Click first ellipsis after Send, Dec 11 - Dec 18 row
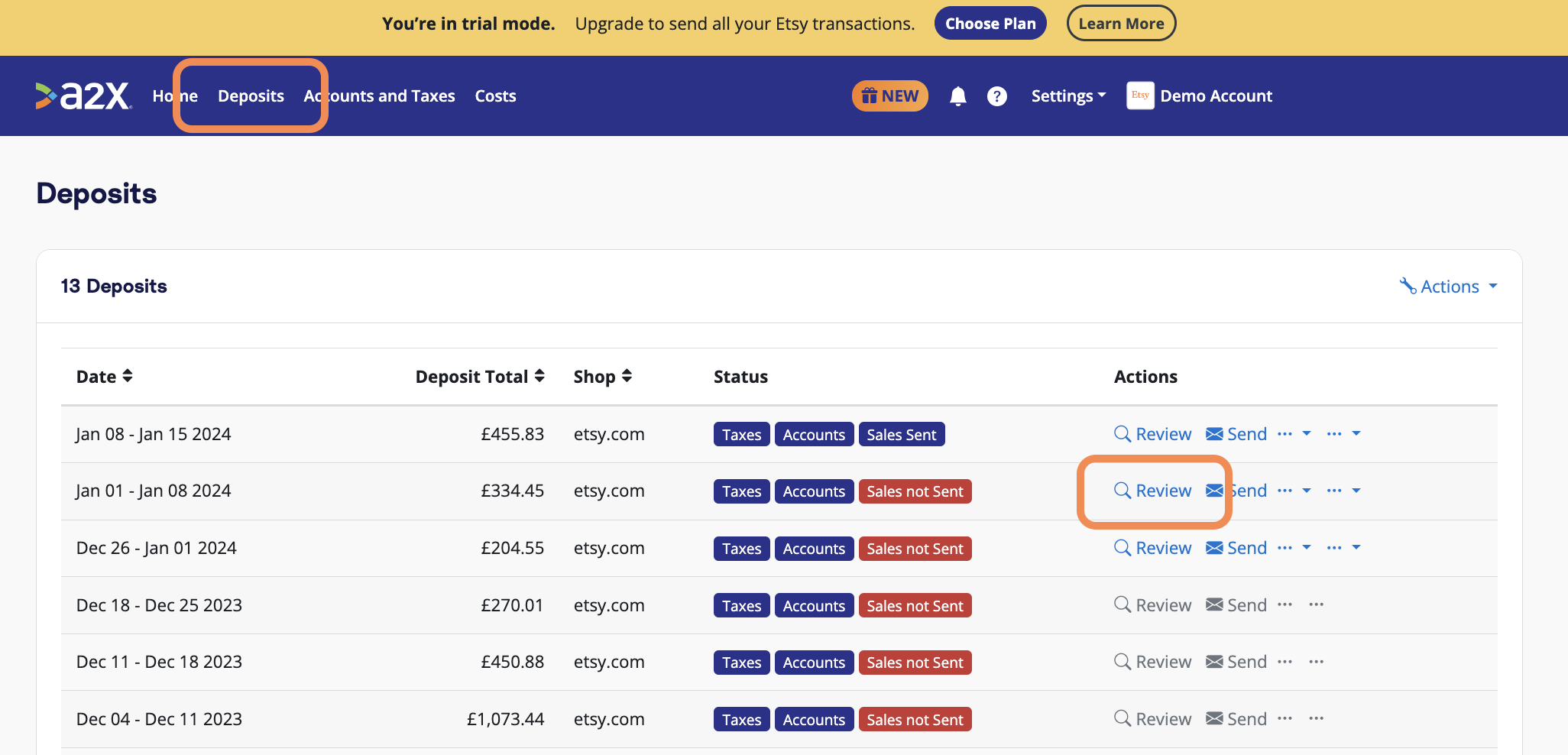This screenshot has height=755, width=1568. tap(1285, 662)
